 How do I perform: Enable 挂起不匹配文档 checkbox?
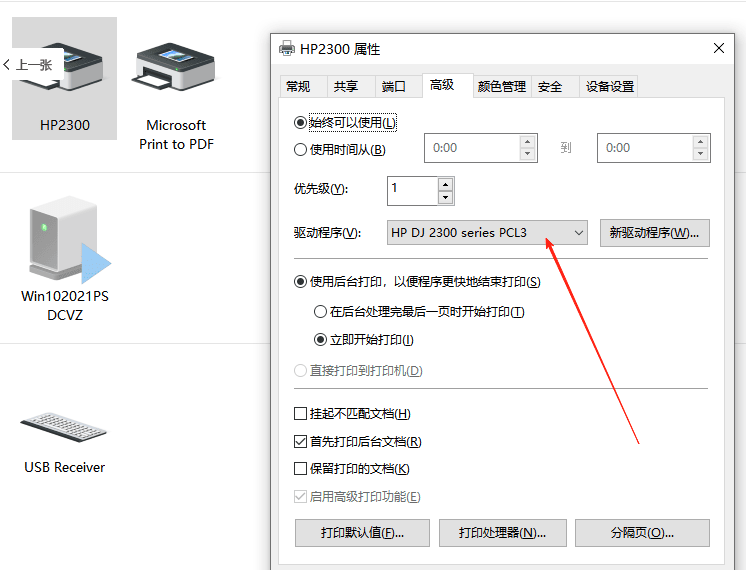[x=352, y=414]
